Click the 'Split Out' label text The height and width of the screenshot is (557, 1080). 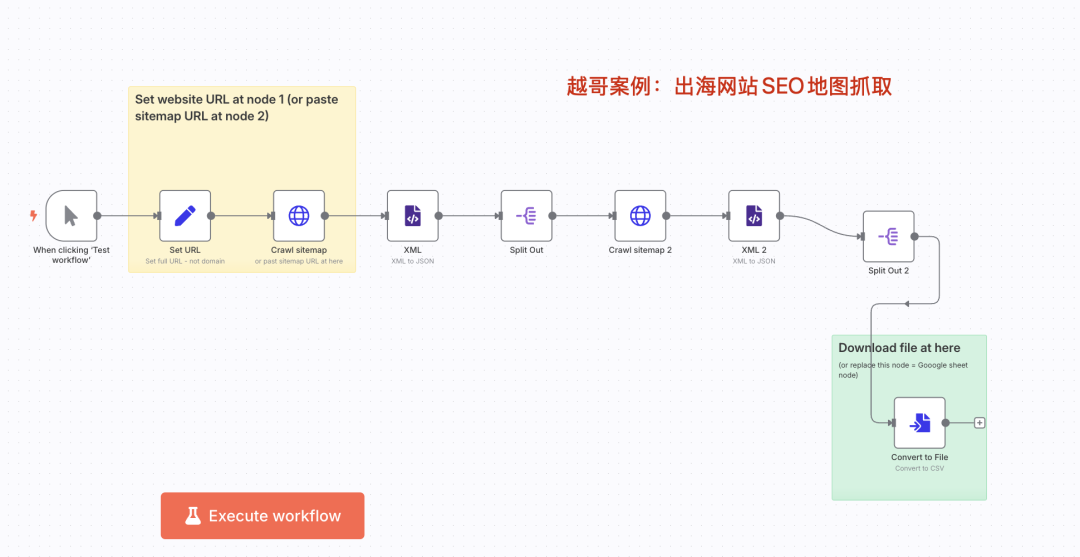[526, 250]
